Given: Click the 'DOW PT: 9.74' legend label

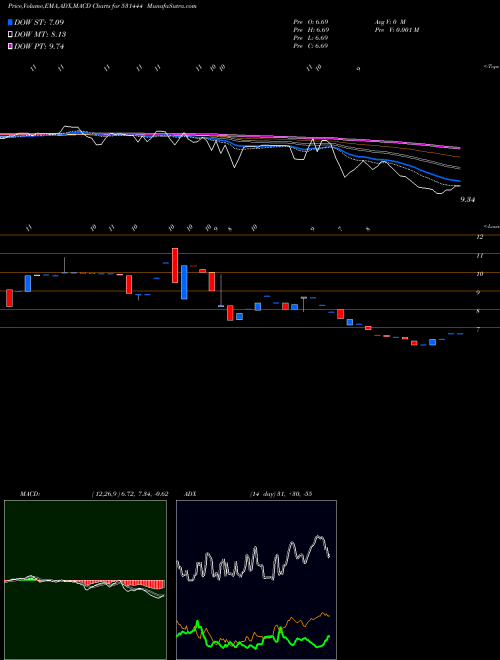Looking at the screenshot, I should click(x=39, y=47).
